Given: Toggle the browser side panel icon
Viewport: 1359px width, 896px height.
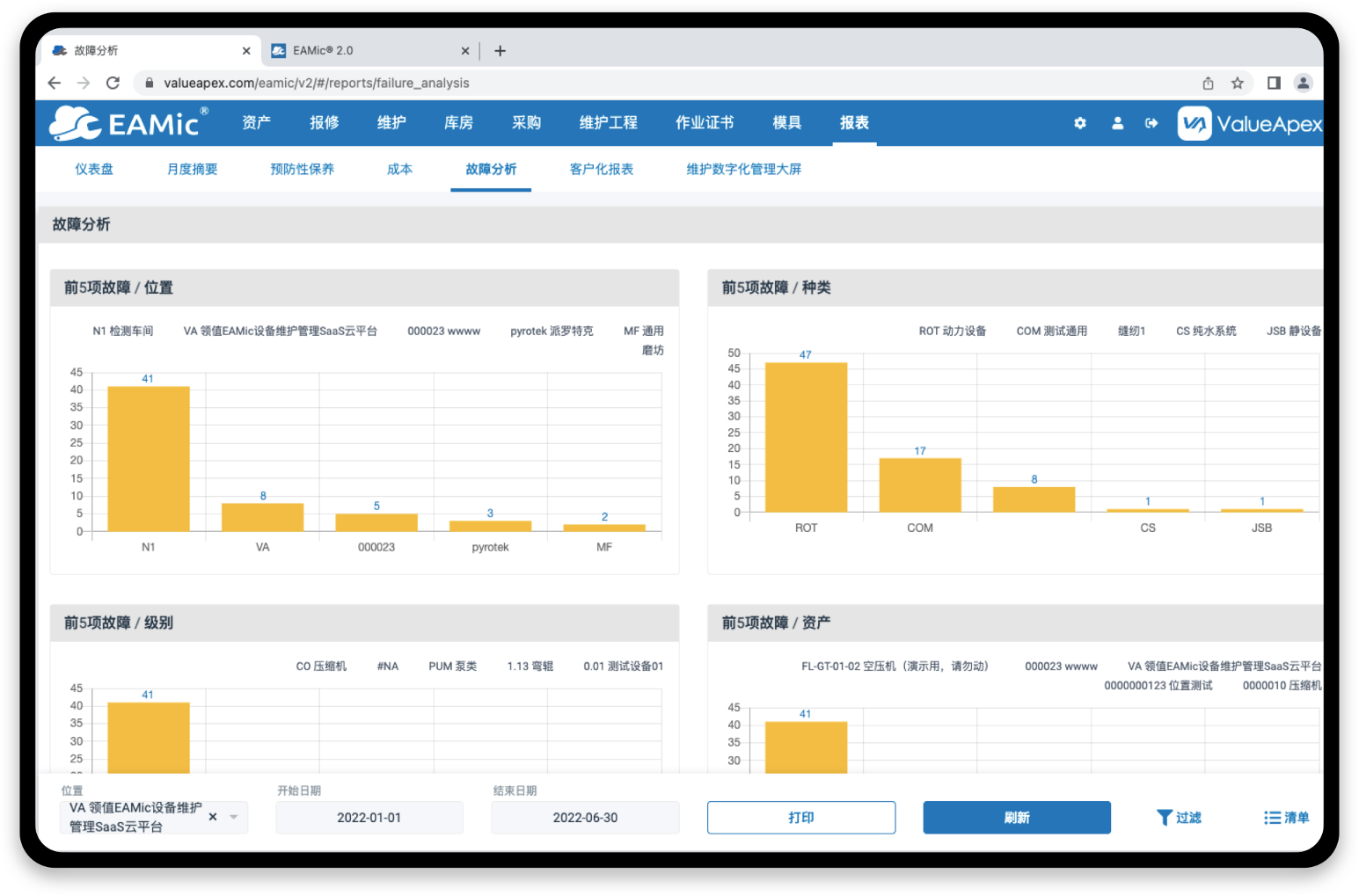Looking at the screenshot, I should click(1273, 83).
